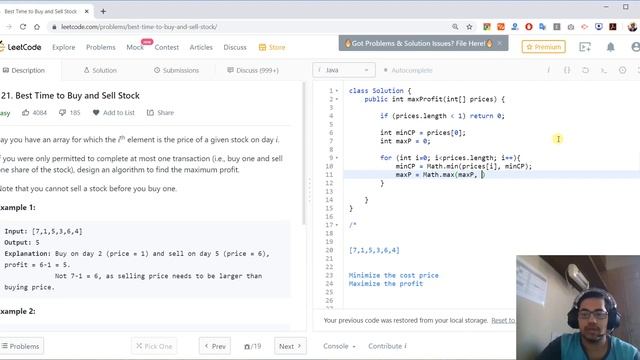Click the text 'Maximize the profit'
Viewport: 640px width, 360px height.
tap(386, 284)
